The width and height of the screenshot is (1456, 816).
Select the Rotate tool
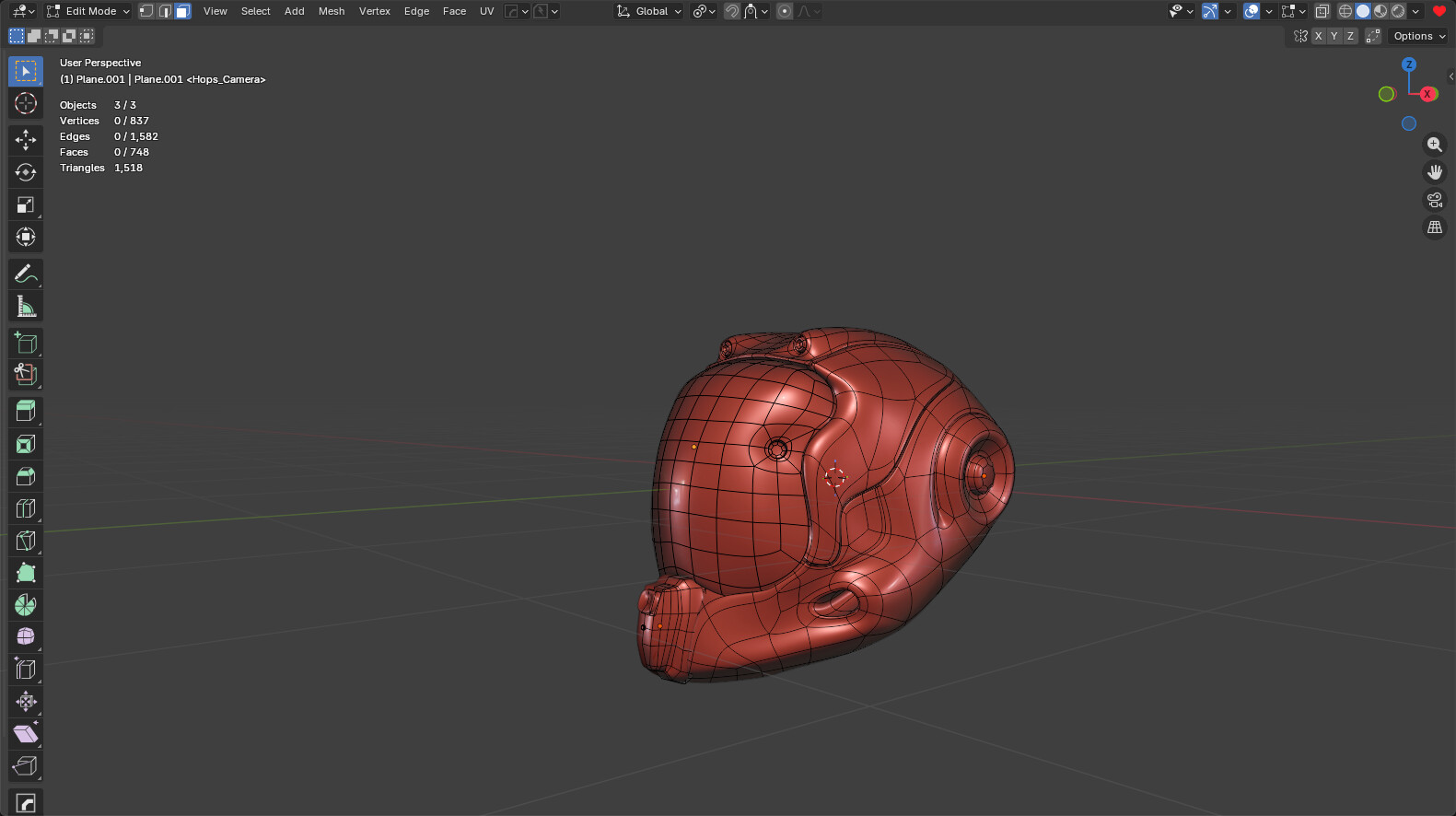tap(26, 172)
